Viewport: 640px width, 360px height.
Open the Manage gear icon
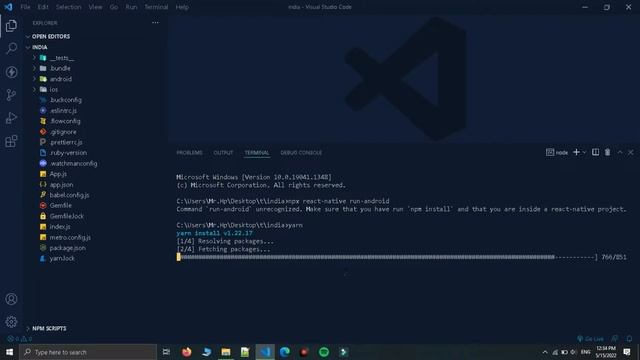(11, 322)
